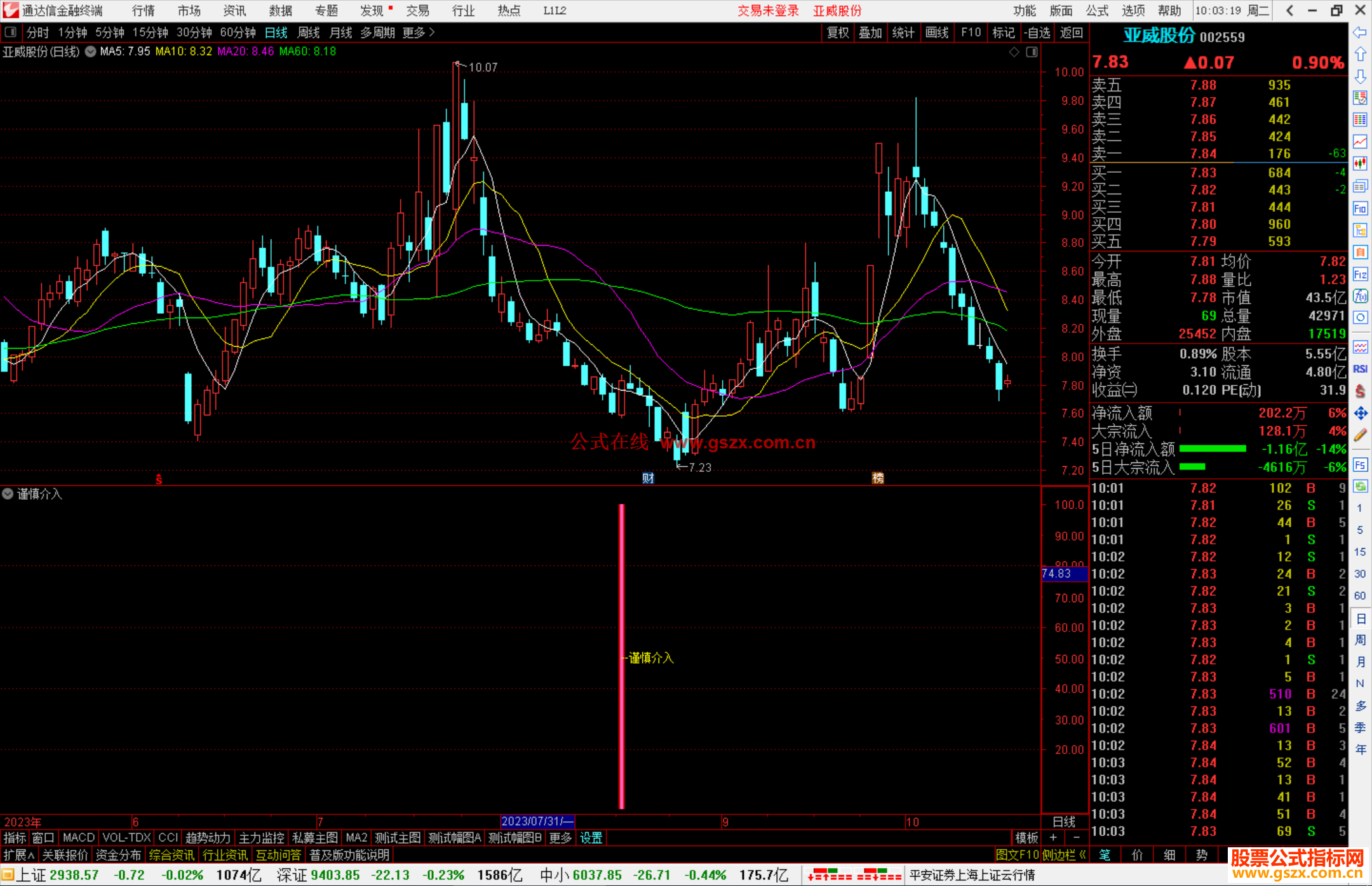
Task: Click the formula f(x) sidebar icon
Action: tap(1360, 296)
